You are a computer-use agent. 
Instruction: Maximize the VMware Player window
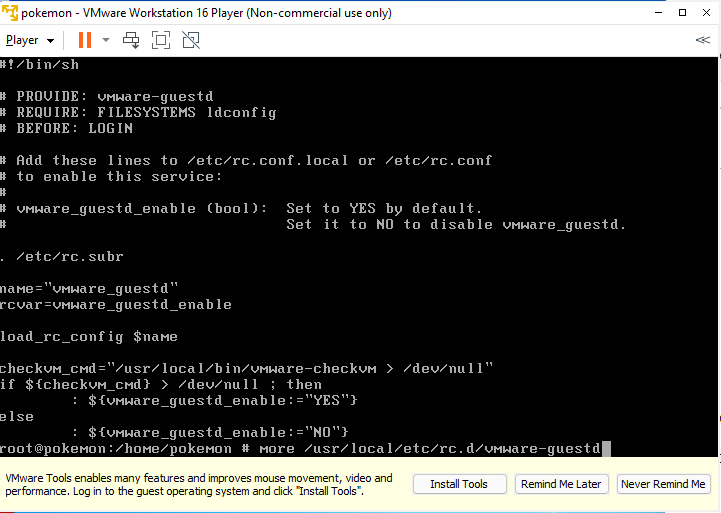click(682, 12)
